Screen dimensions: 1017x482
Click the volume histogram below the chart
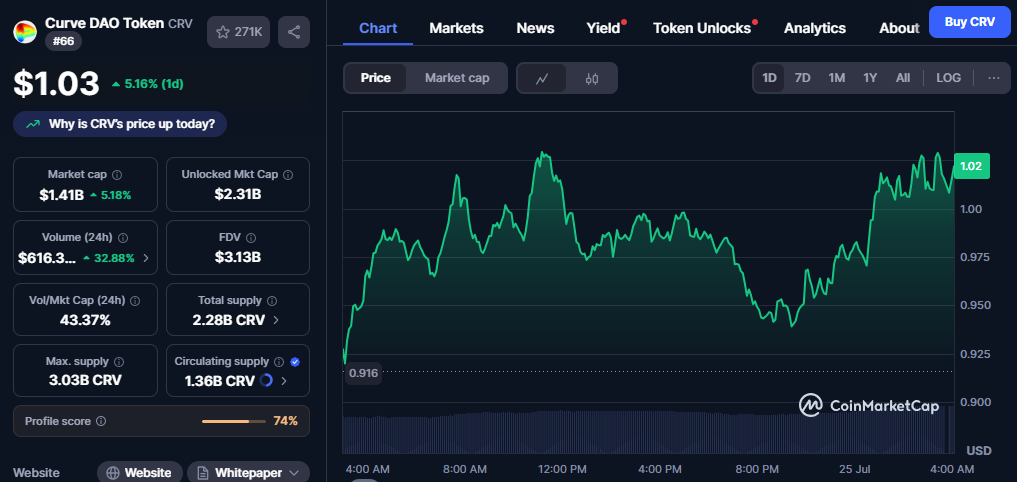coord(649,432)
